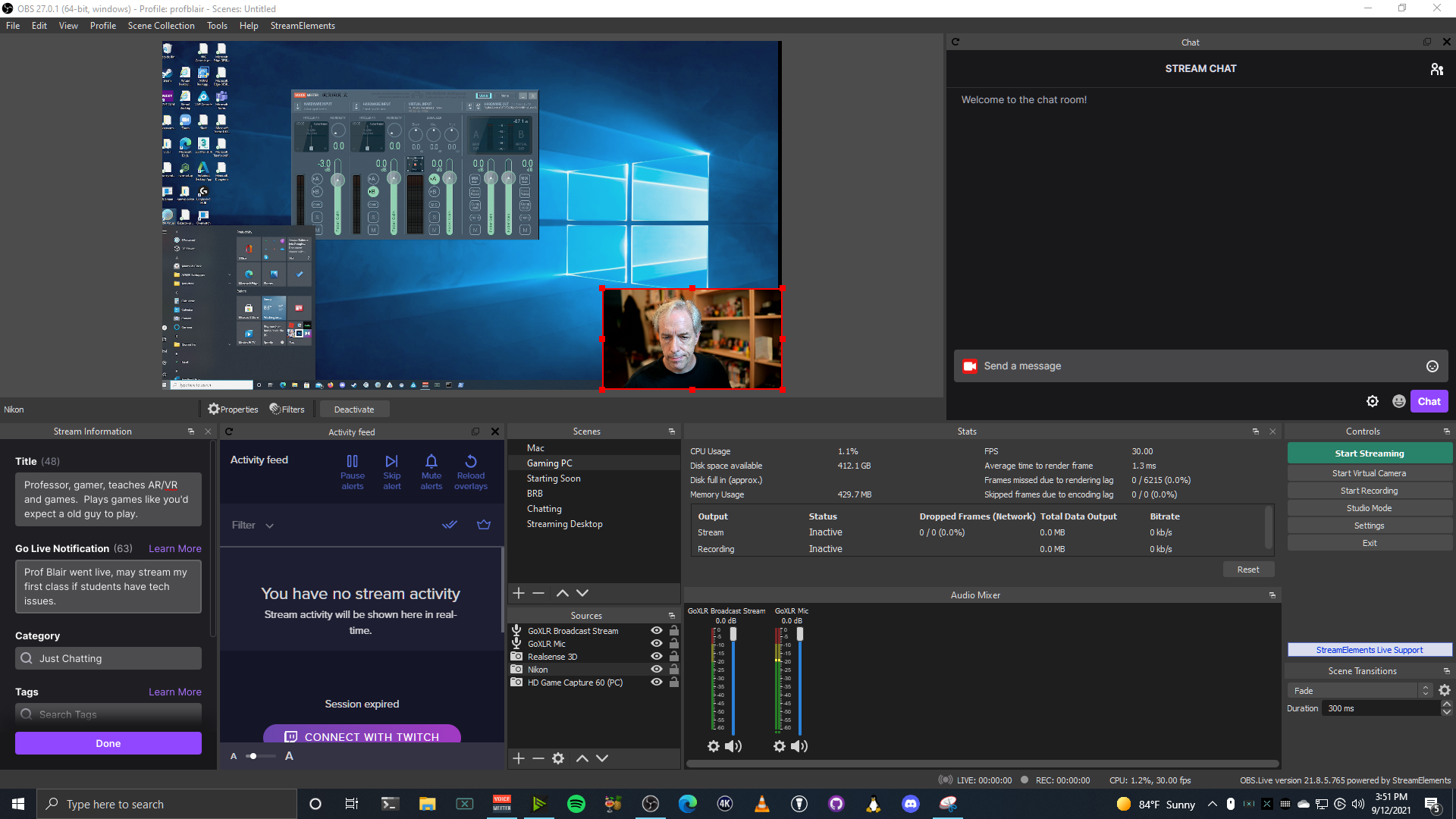Open the Just Chatting category field
This screenshot has height=819, width=1456.
click(108, 658)
